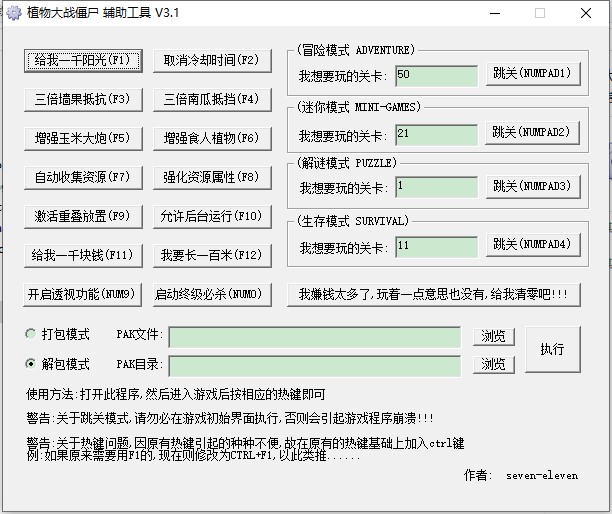Image resolution: width=612 pixels, height=514 pixels.
Task: Click 浏览 button beside PAK文件
Action: (494, 336)
